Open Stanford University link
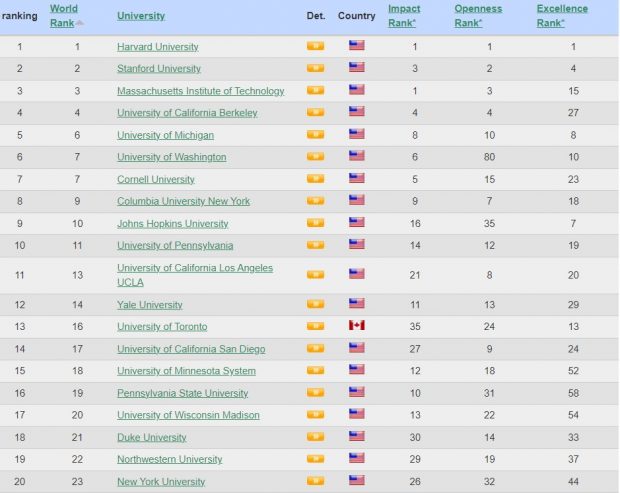Image resolution: width=620 pixels, height=493 pixels. tap(159, 68)
